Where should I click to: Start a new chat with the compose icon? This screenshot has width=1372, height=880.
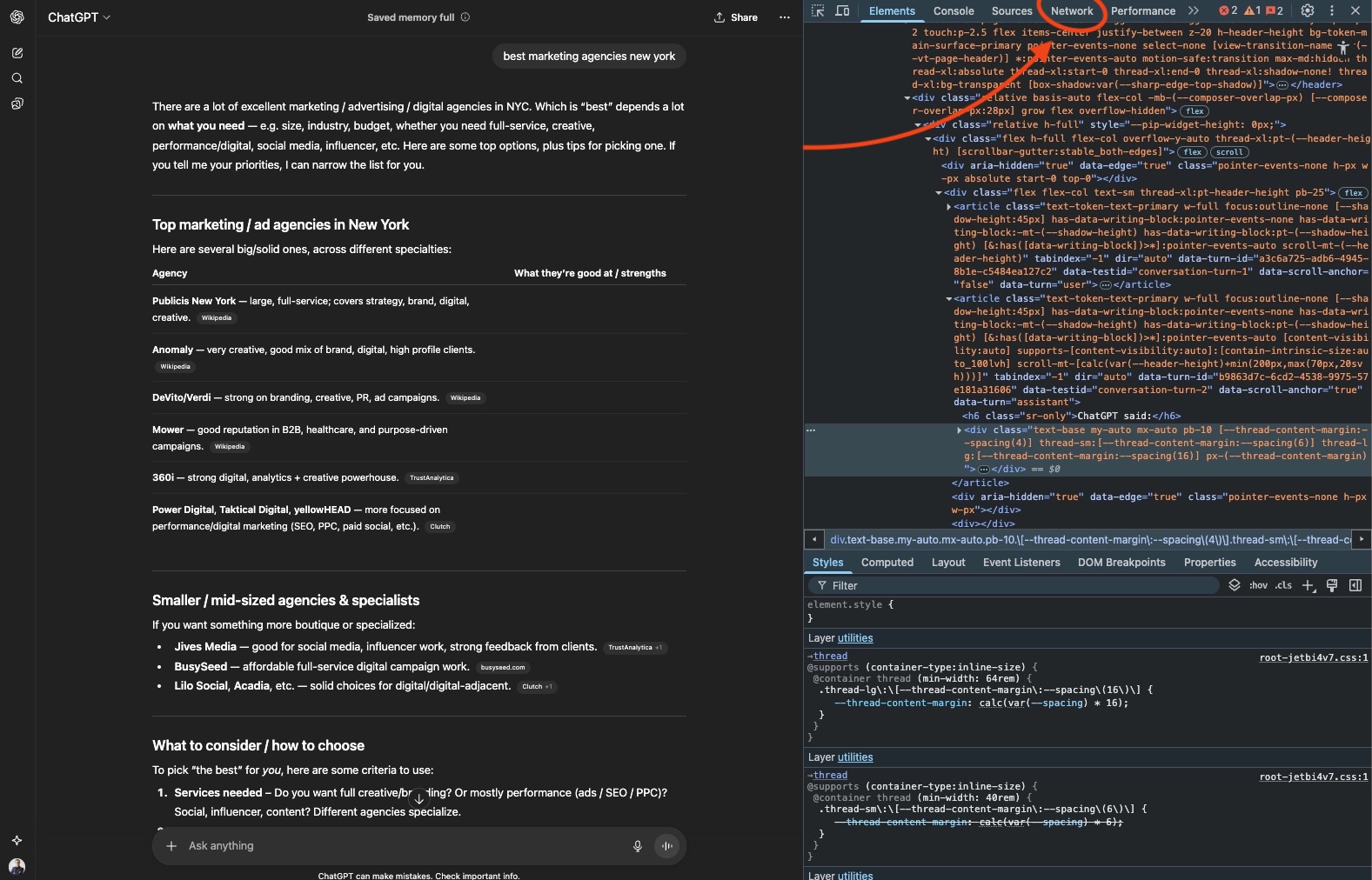coord(17,53)
